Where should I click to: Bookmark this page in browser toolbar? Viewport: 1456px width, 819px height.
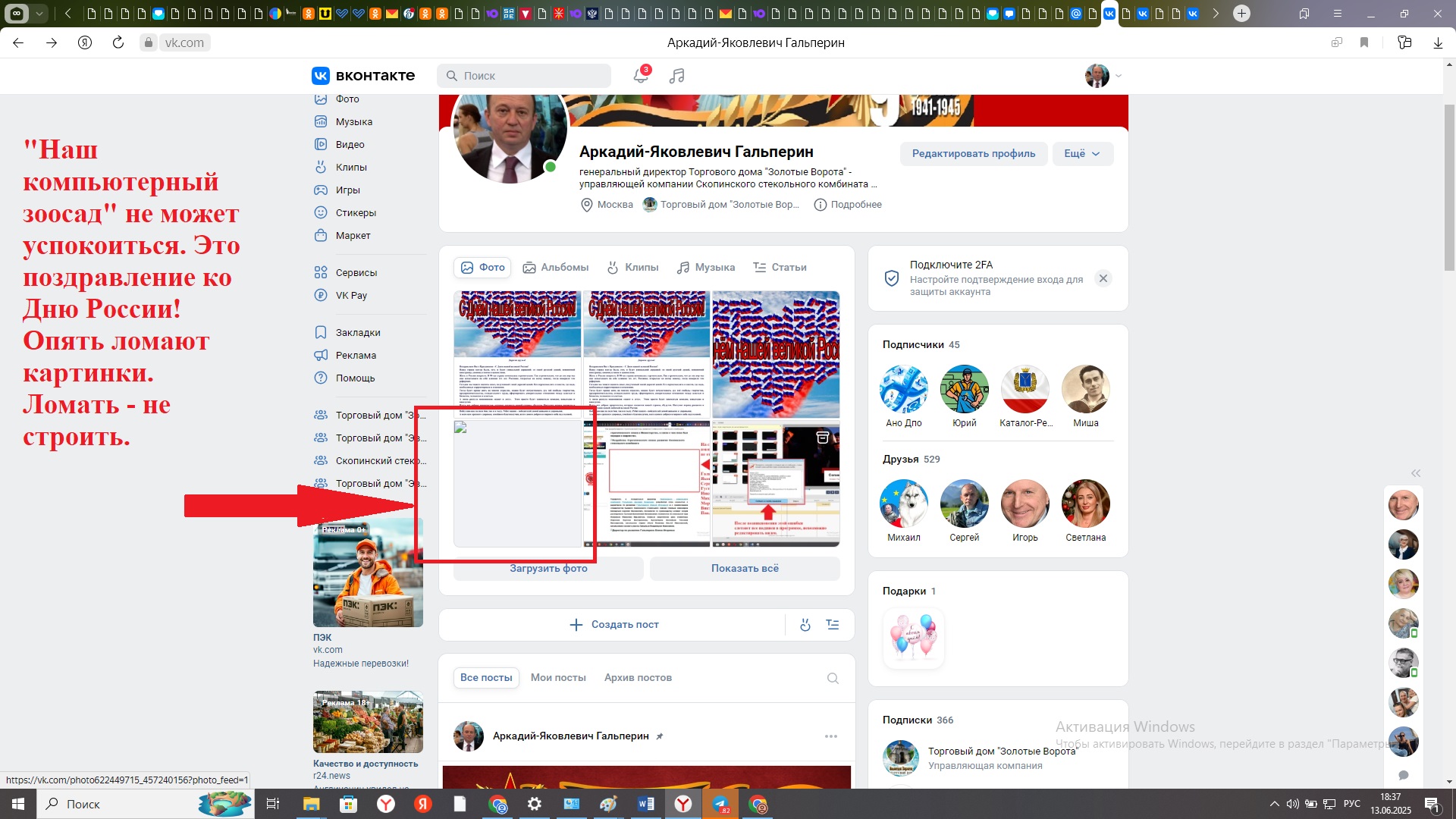[x=1364, y=42]
